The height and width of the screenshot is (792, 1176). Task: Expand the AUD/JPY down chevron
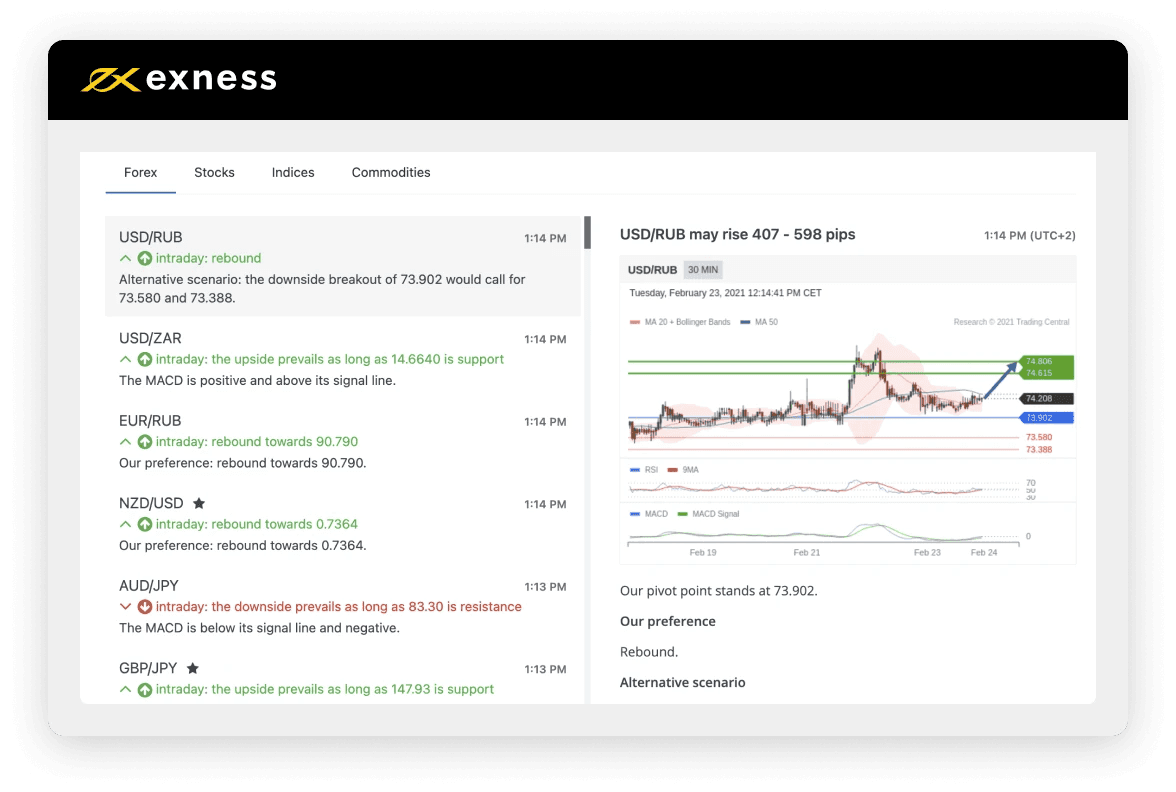pos(125,607)
